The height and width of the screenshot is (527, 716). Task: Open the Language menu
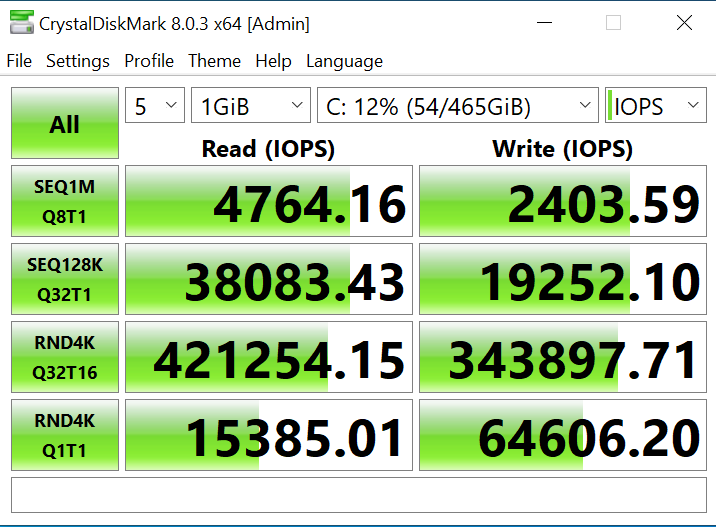tap(344, 61)
